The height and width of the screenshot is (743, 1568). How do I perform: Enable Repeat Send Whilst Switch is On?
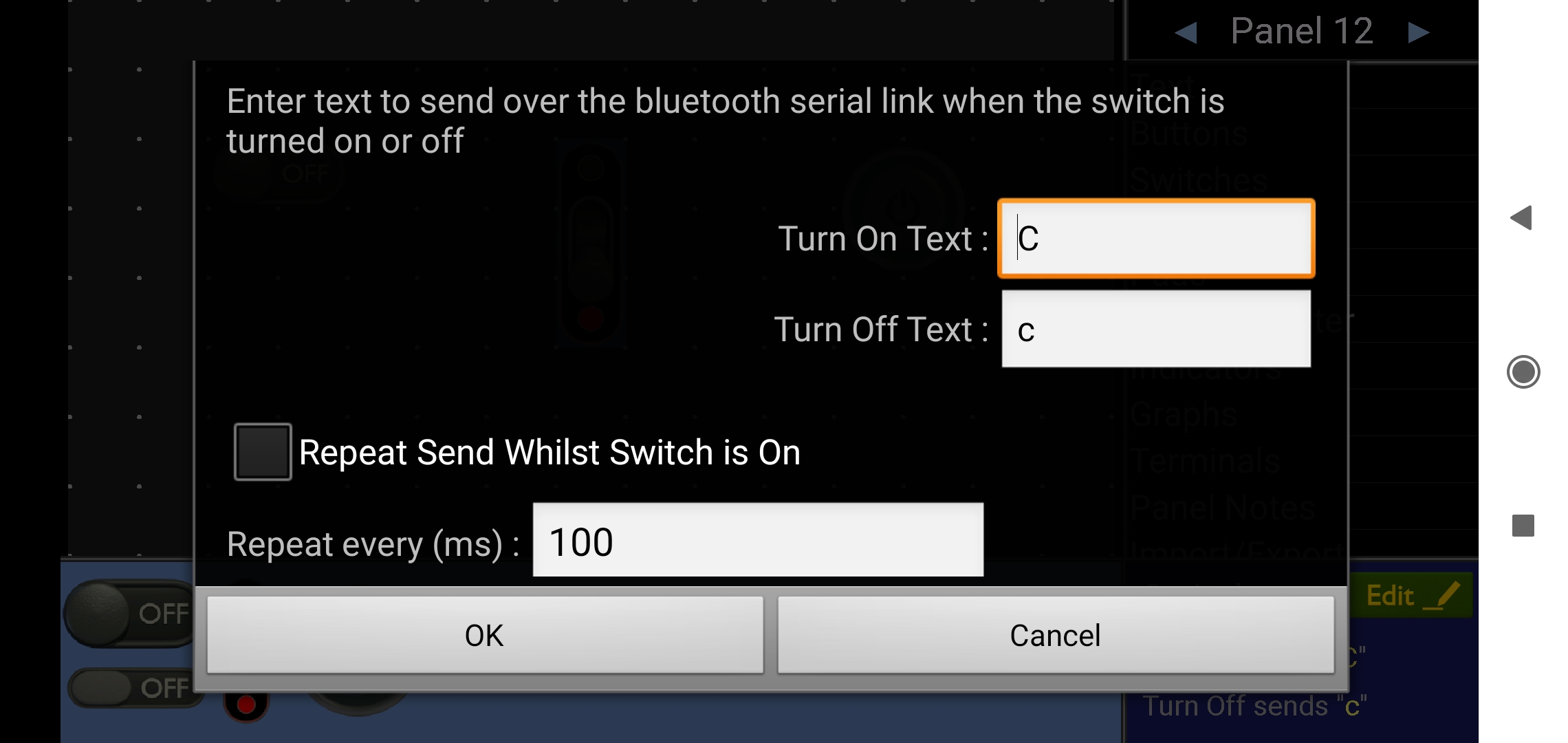(263, 451)
